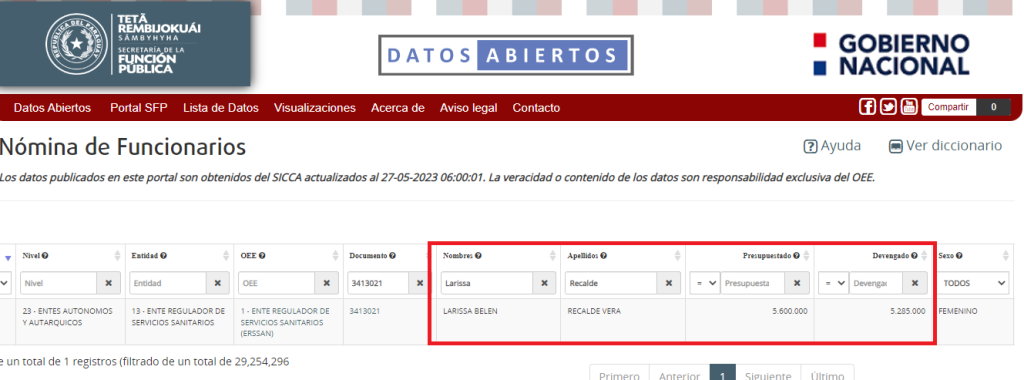
Task: Open the Facebook social icon
Action: [x=867, y=107]
